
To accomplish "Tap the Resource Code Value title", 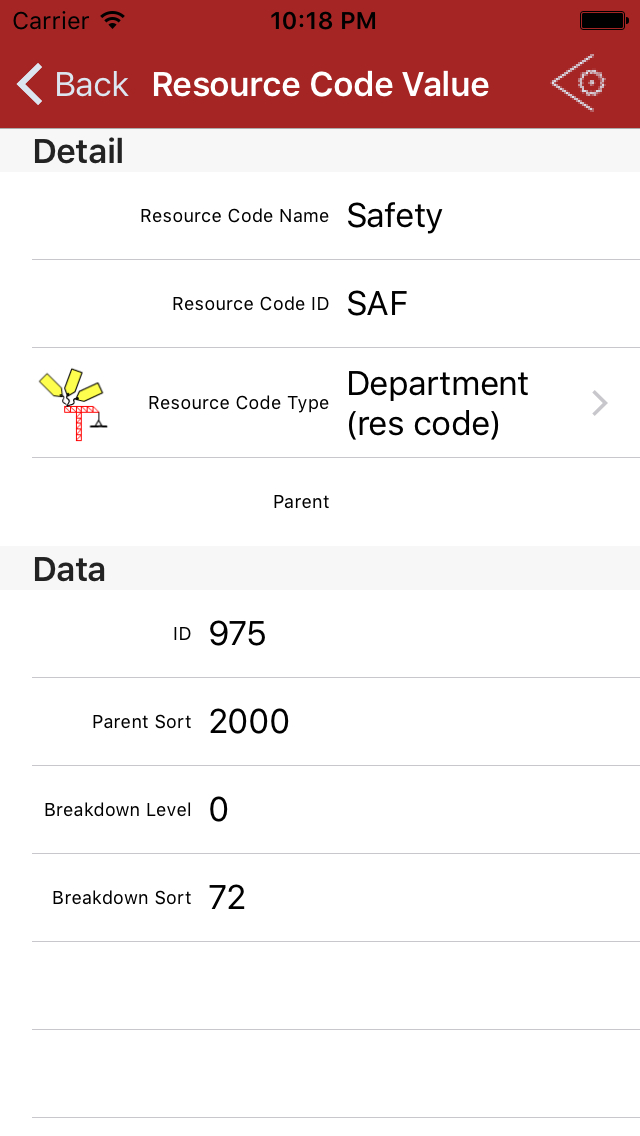I will coord(320,84).
